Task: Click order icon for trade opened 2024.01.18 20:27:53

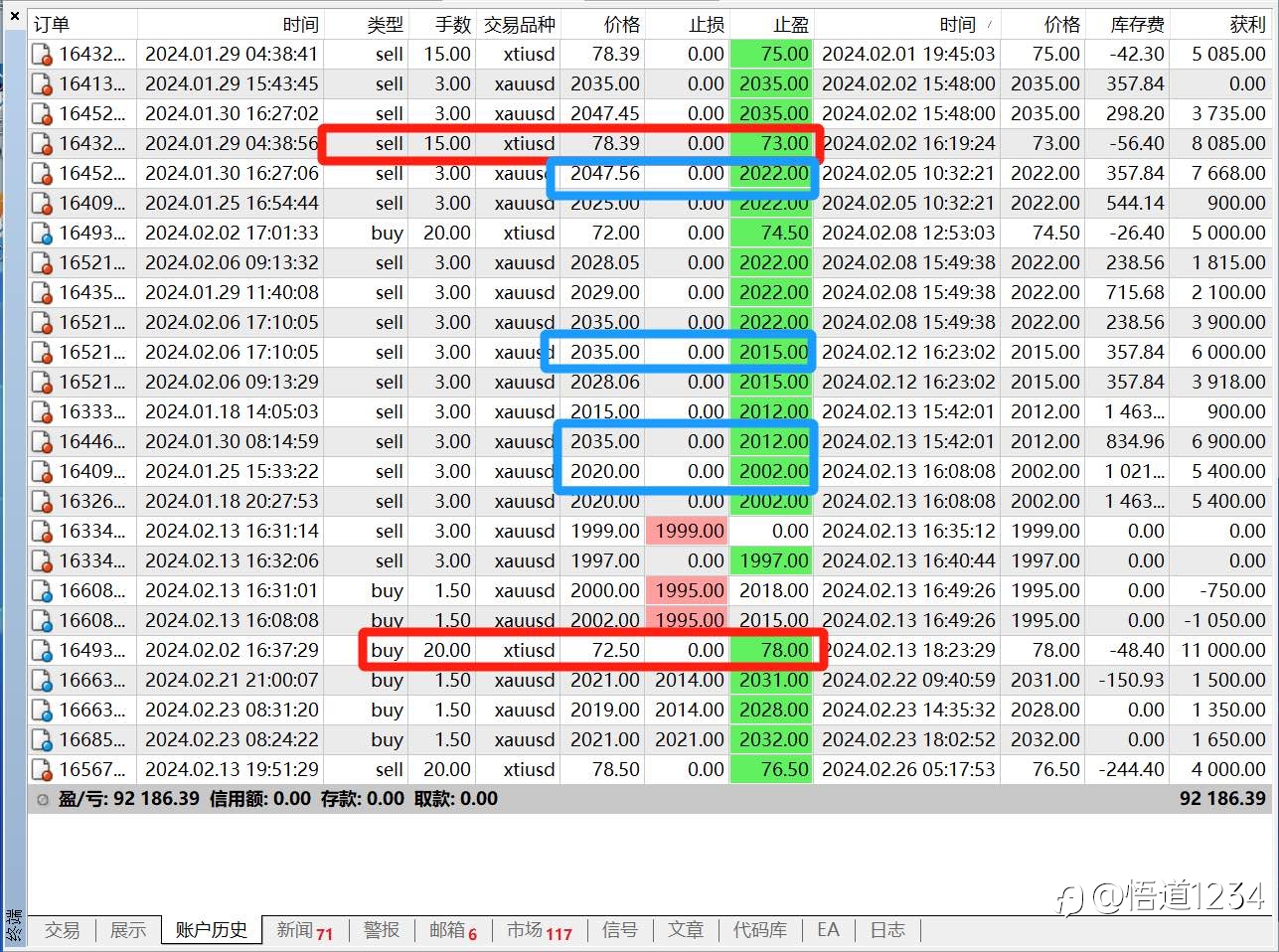Action: (x=42, y=502)
